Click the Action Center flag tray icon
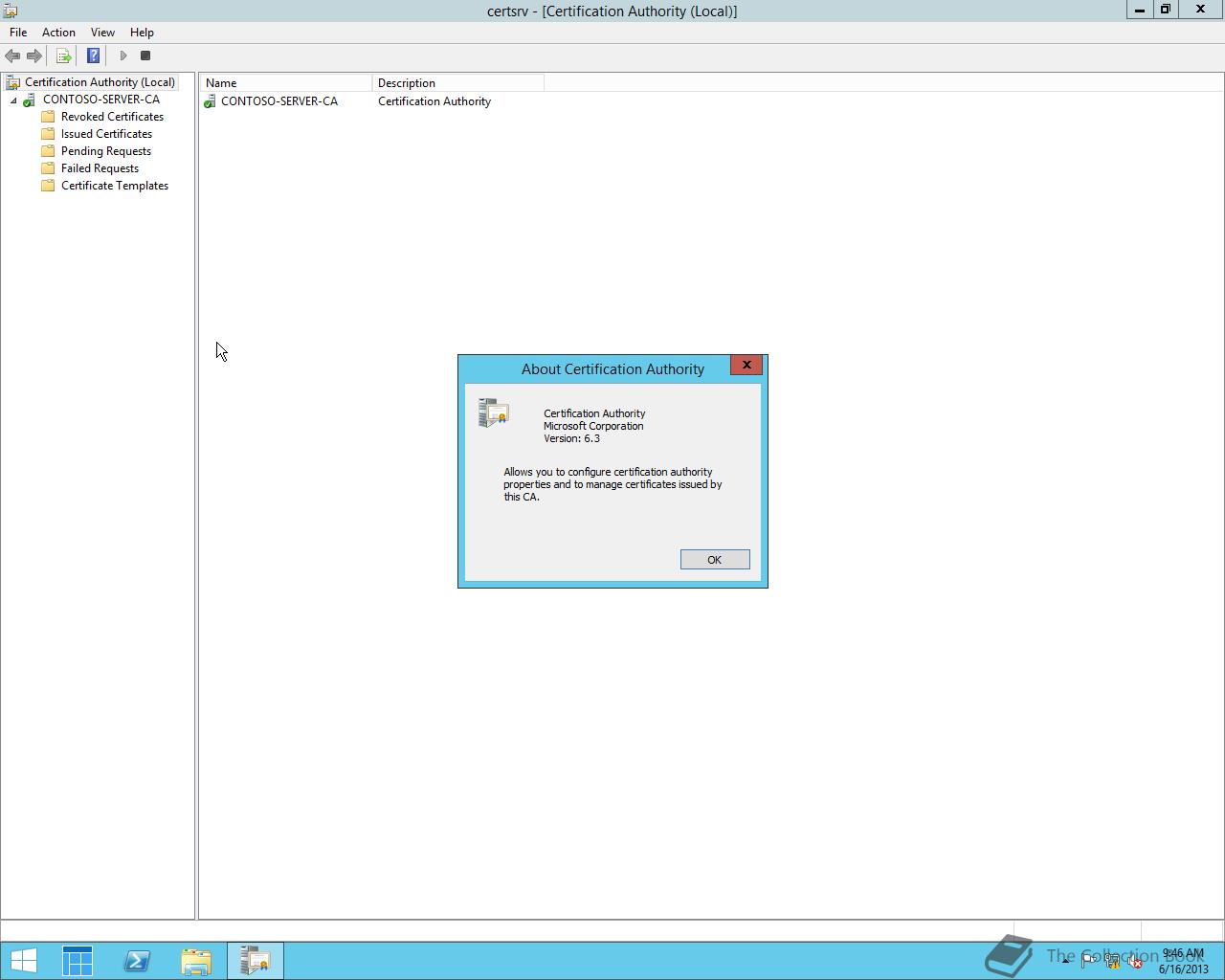Viewport: 1225px width, 980px height. 1088,961
